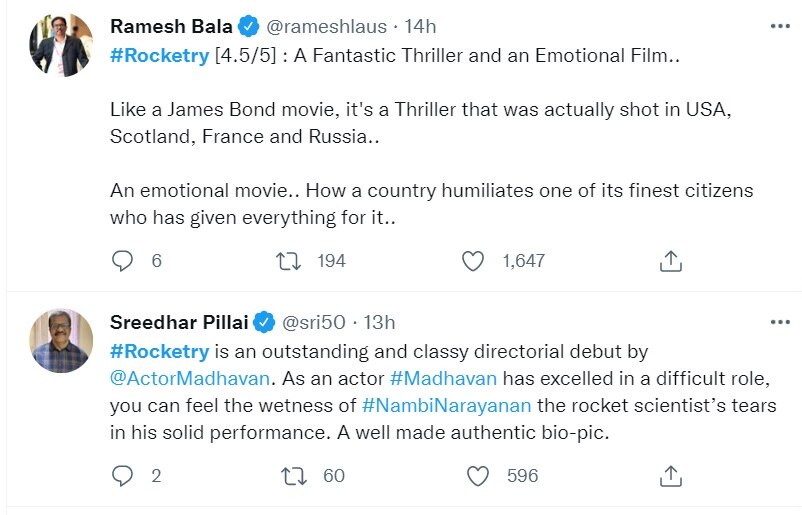Screen dimensions: 802x515
Task: Reply to Sreedhar Pillai's tweet
Action: tap(123, 476)
